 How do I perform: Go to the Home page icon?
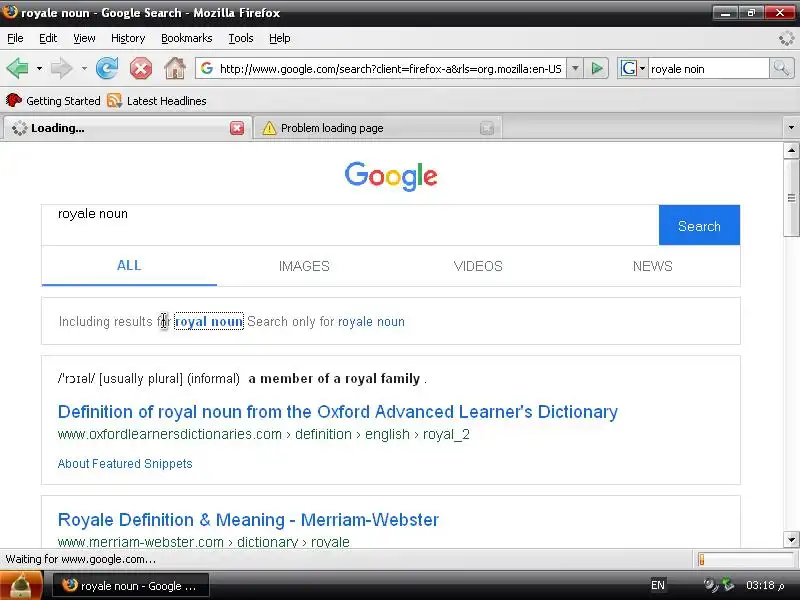click(x=174, y=68)
